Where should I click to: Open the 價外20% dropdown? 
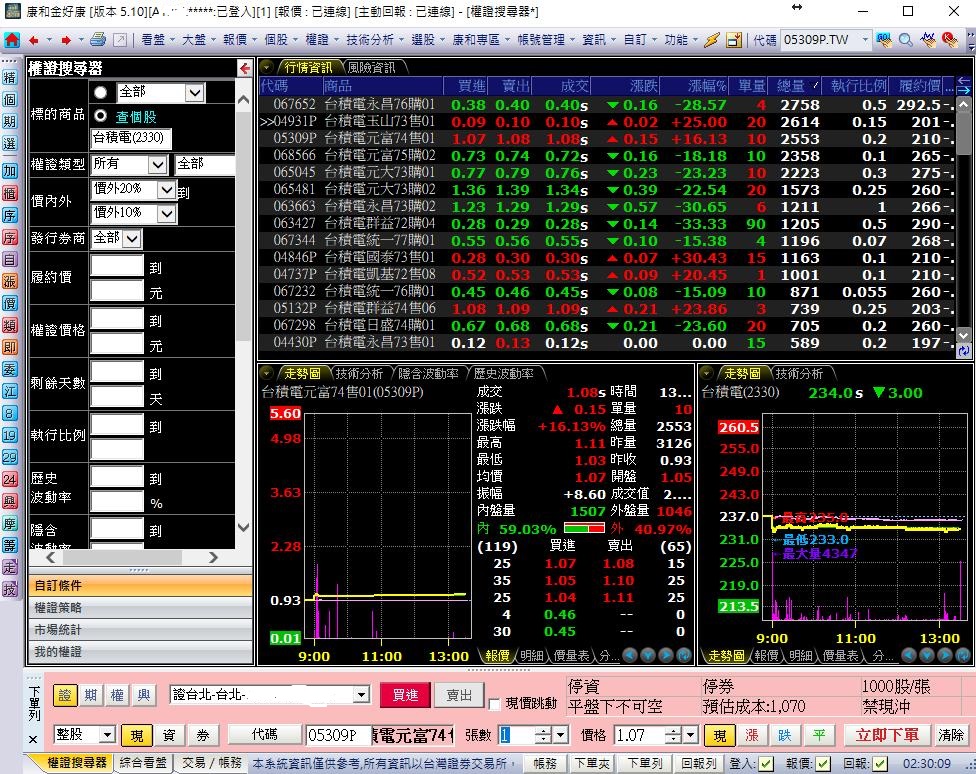(x=166, y=189)
